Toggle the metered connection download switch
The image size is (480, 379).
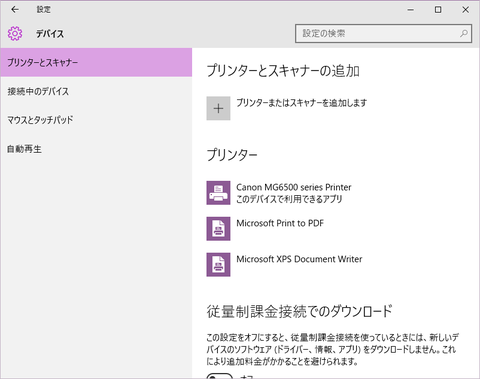pos(219,377)
